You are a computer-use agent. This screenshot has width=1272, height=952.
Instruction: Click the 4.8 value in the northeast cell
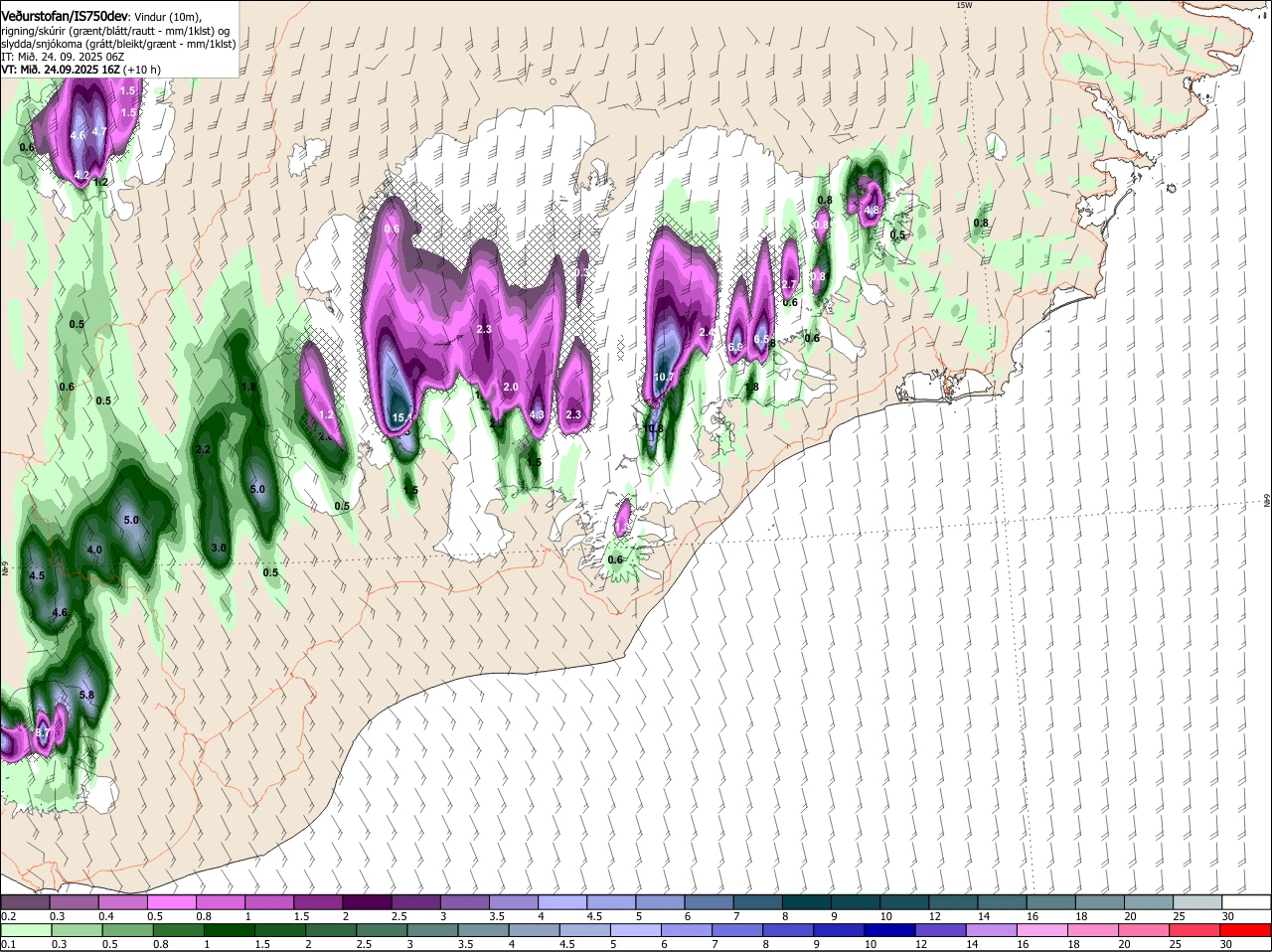872,211
